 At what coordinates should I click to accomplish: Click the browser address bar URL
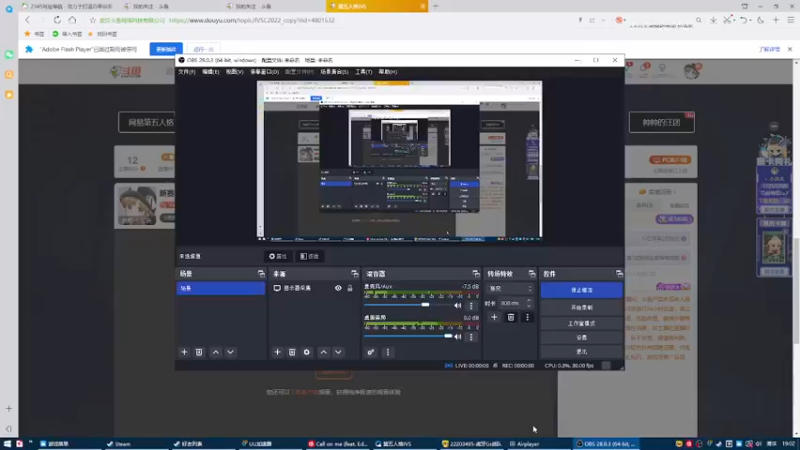click(252, 20)
